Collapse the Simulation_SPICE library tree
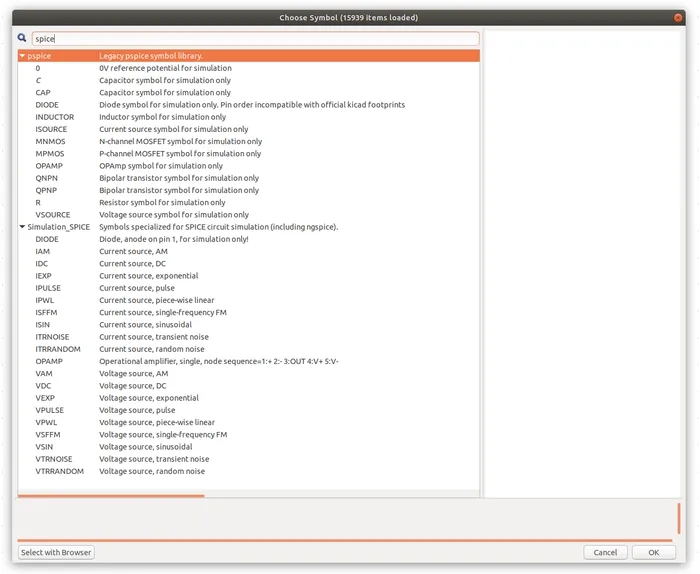This screenshot has width=700, height=574. click(x=23, y=227)
